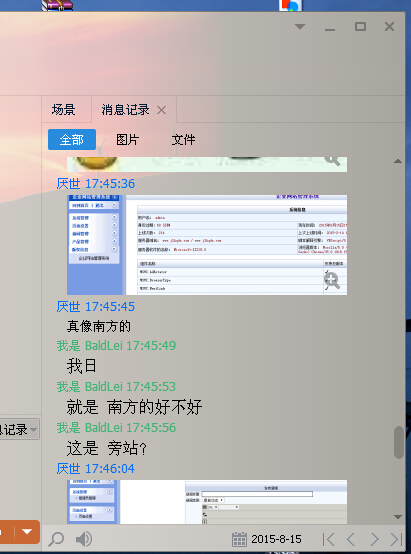Screen dimensions: 411x554
Task: Switch to the 场景 tab
Action: 64,110
